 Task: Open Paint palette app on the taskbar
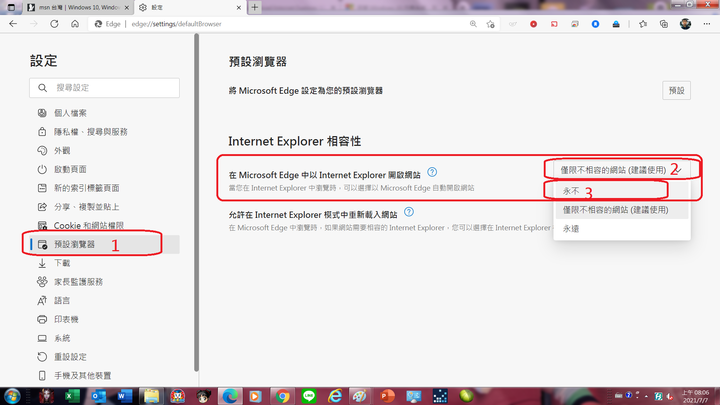(x=359, y=396)
